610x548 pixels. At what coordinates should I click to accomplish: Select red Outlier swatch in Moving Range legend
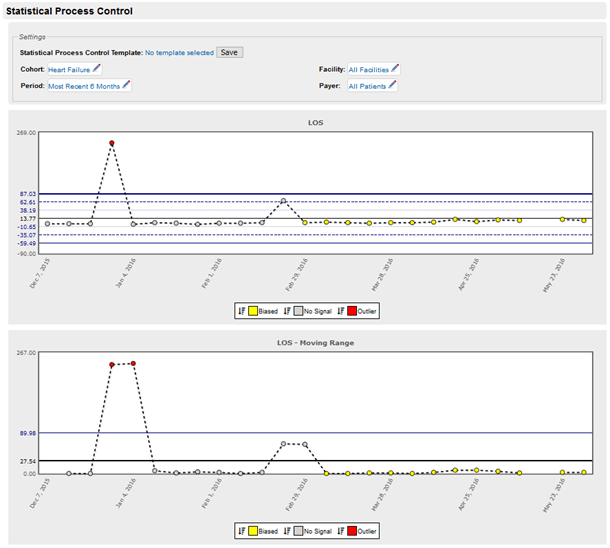click(352, 531)
